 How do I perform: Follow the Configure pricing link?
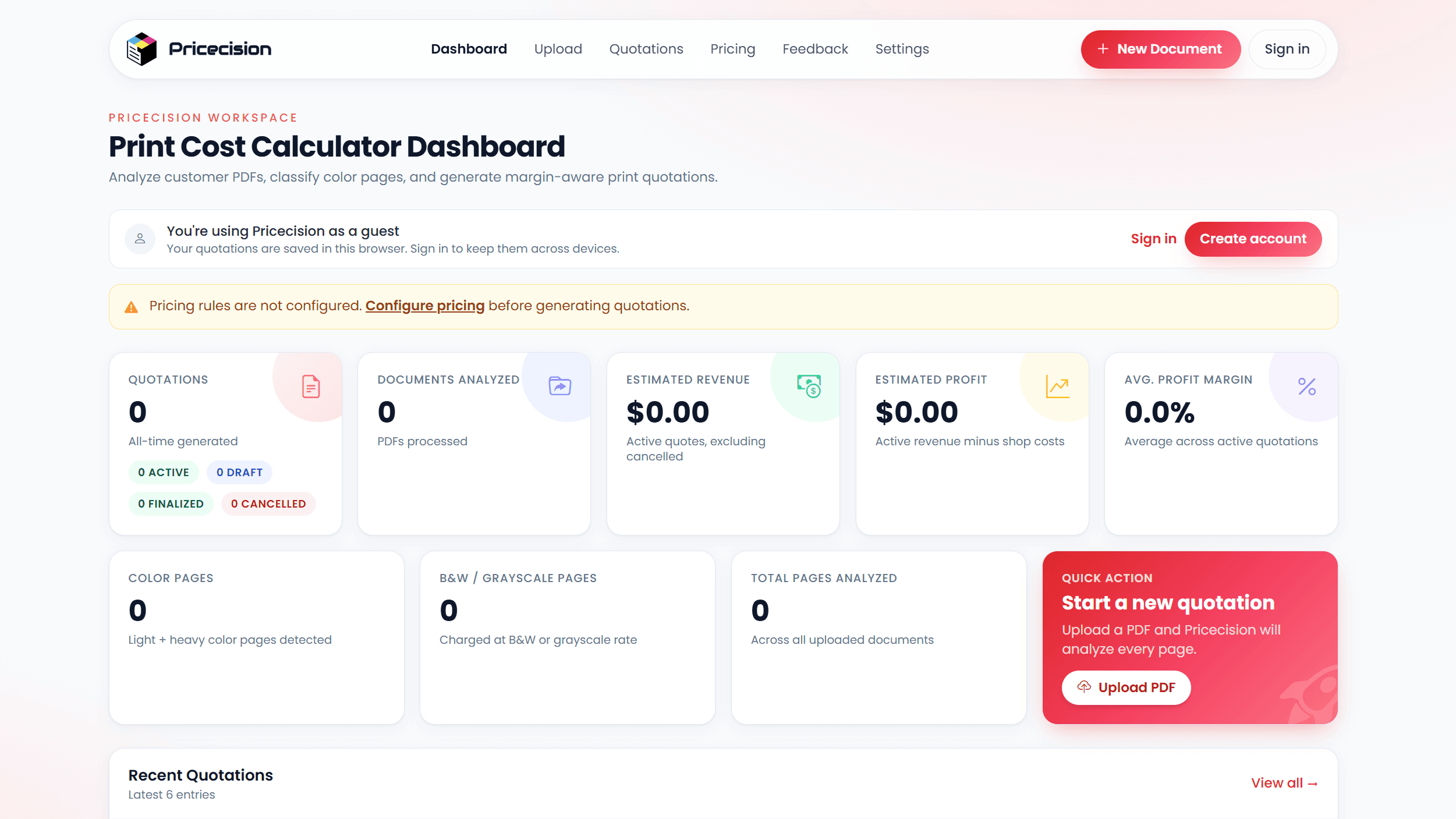click(424, 306)
